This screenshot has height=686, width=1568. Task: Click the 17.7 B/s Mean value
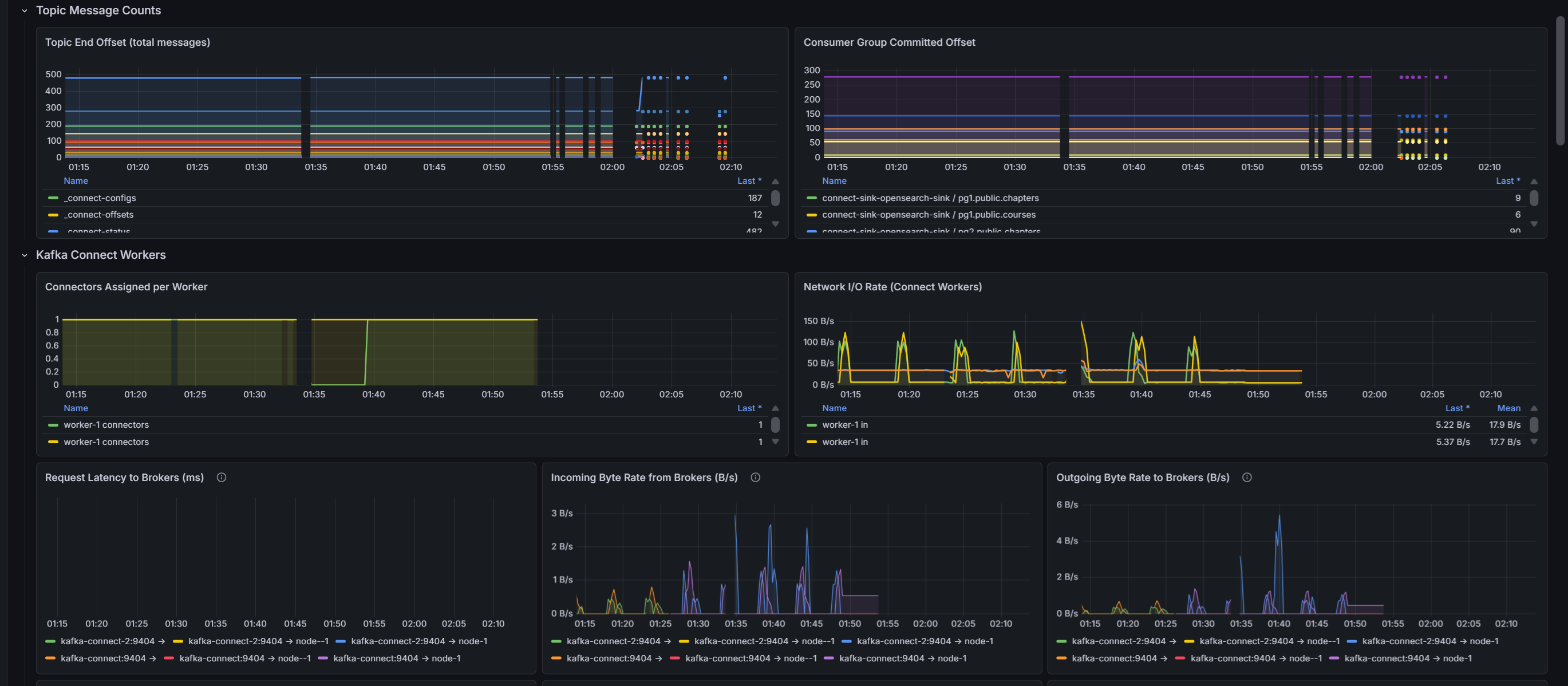click(x=1504, y=442)
